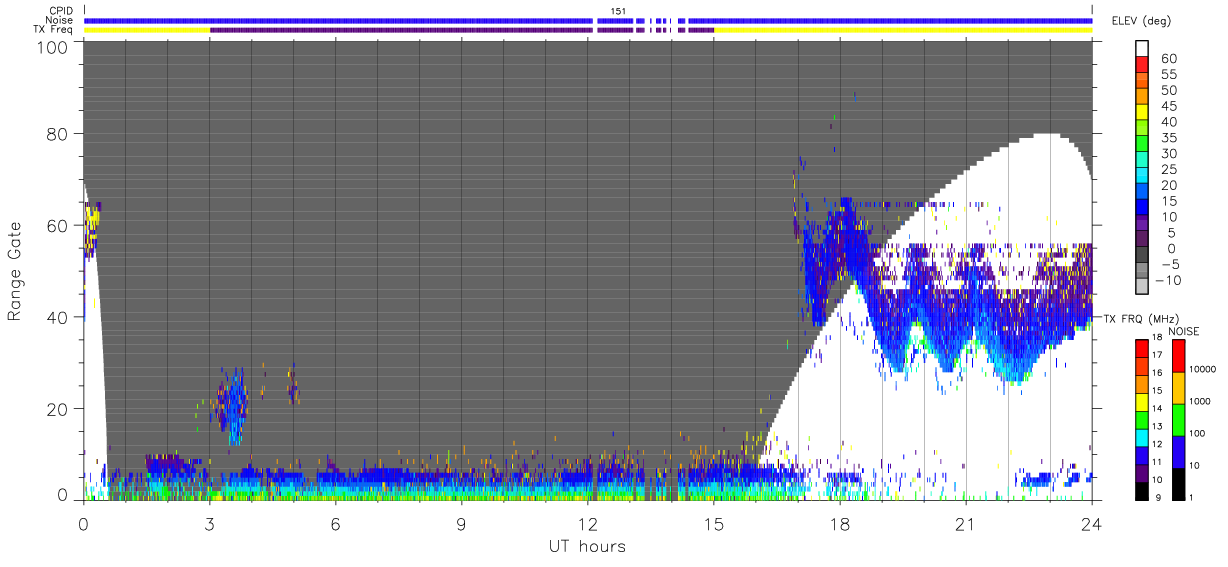Pick TX FRQ colorbar segment between 13 and 14
1228x567 pixels.
coord(1142,420)
